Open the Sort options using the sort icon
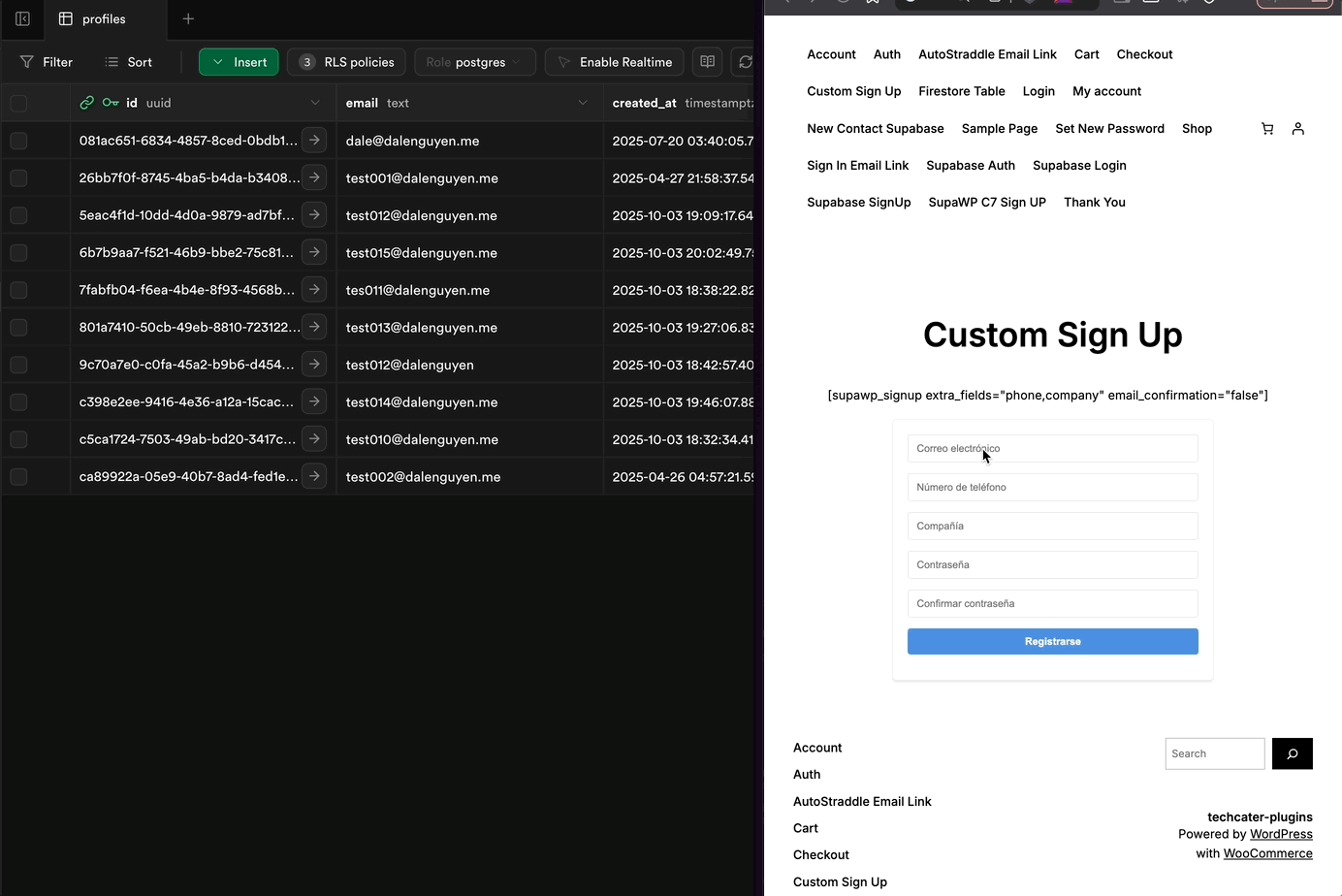This screenshot has width=1342, height=896. point(112,61)
